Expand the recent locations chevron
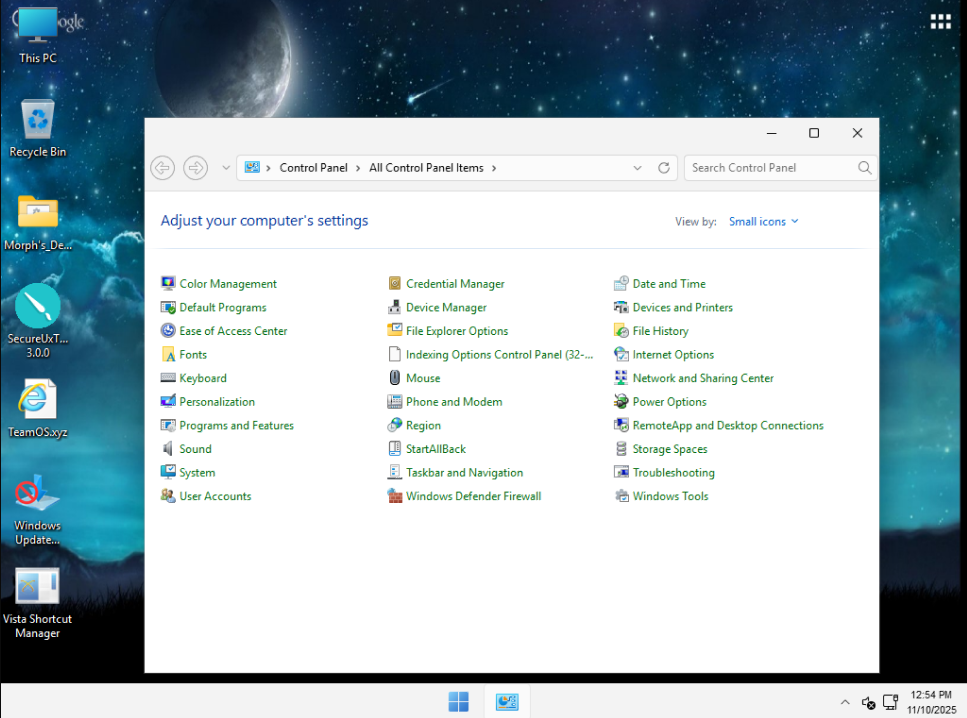 point(226,168)
